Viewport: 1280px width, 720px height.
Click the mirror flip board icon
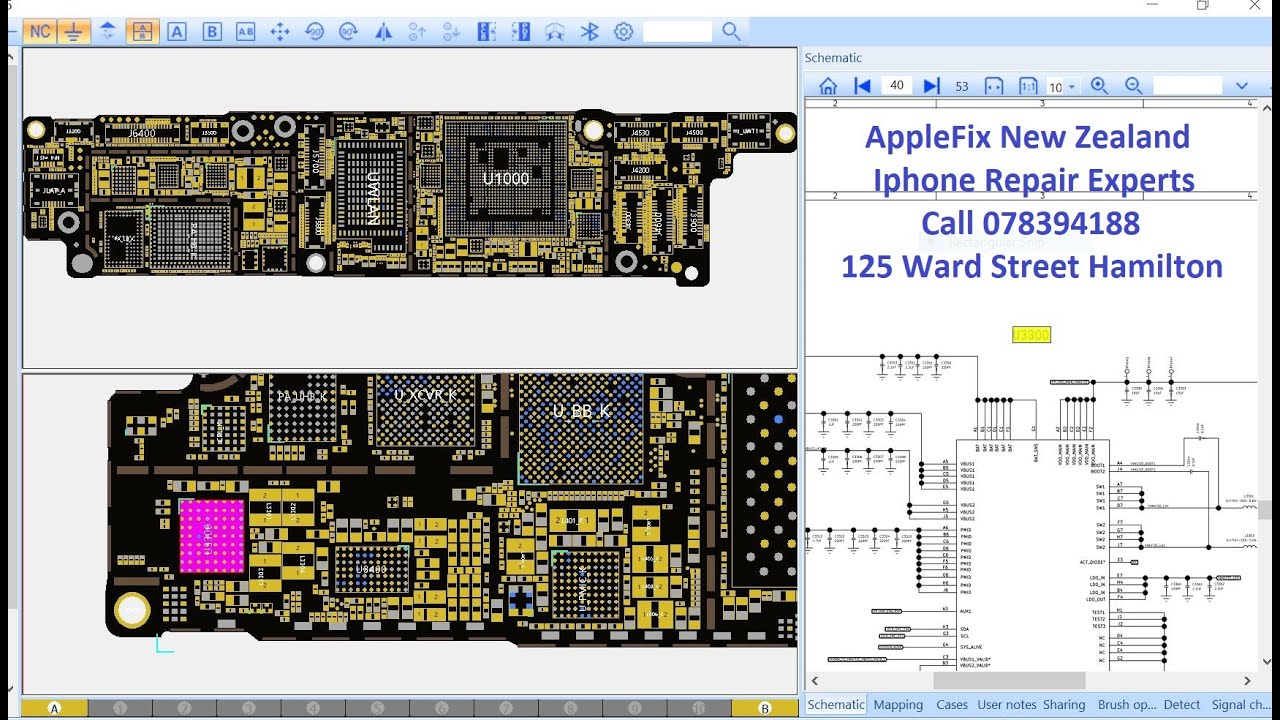pyautogui.click(x=383, y=31)
